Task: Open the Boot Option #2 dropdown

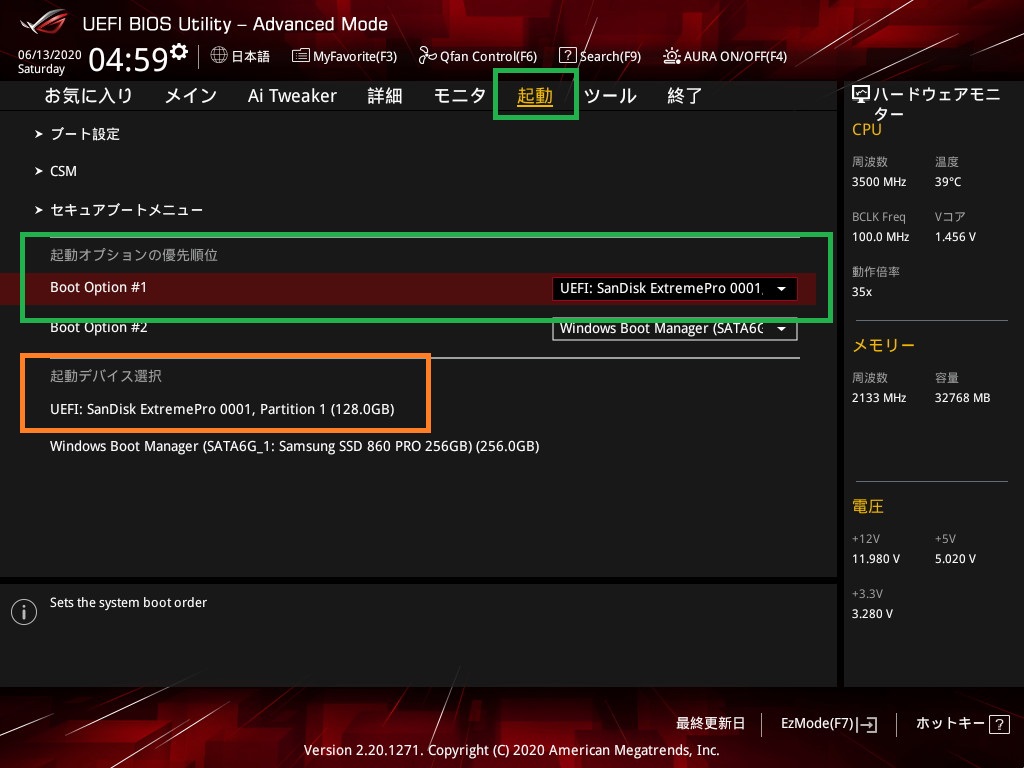Action: click(675, 328)
